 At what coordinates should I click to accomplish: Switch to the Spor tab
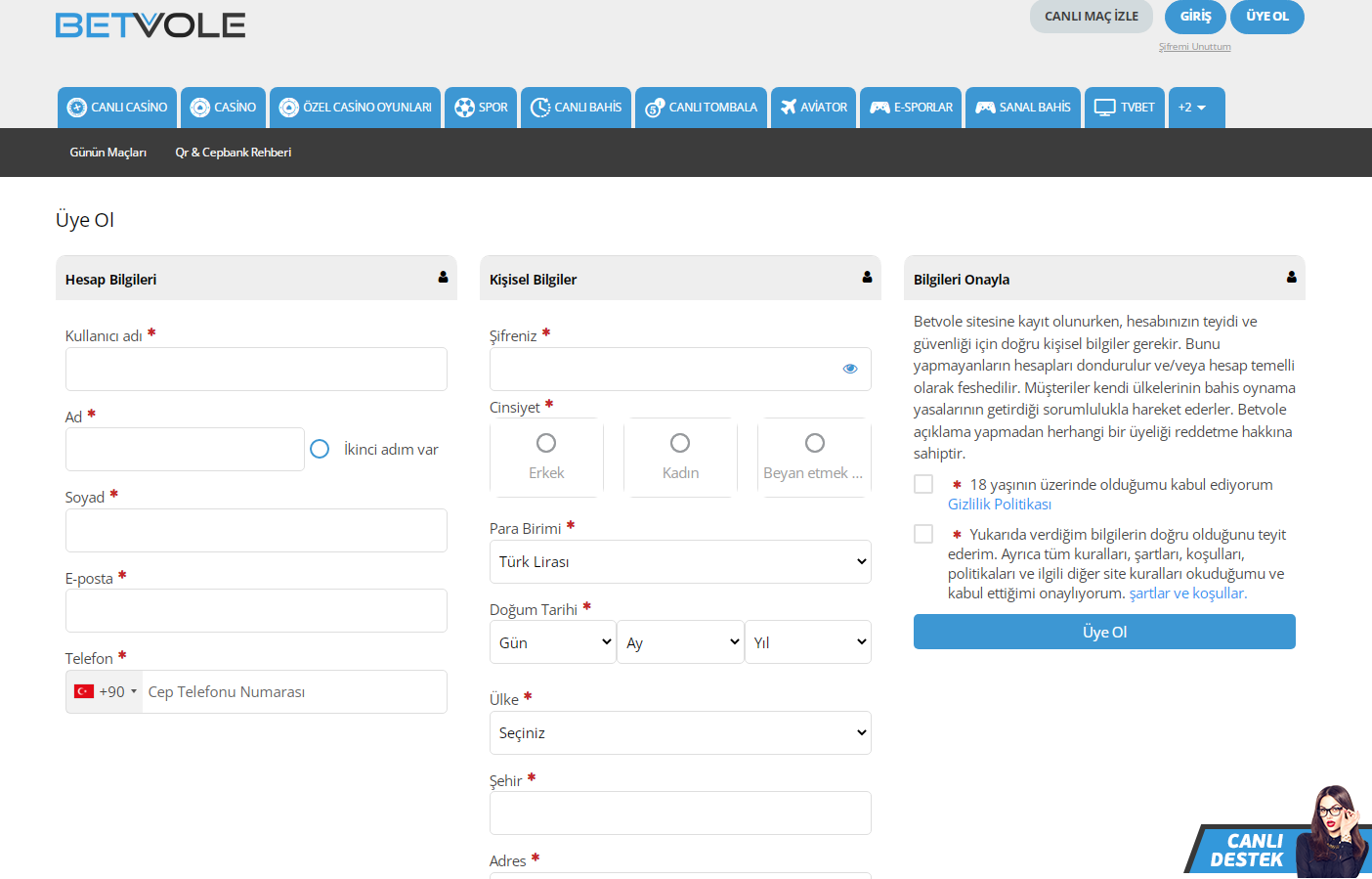click(x=481, y=108)
